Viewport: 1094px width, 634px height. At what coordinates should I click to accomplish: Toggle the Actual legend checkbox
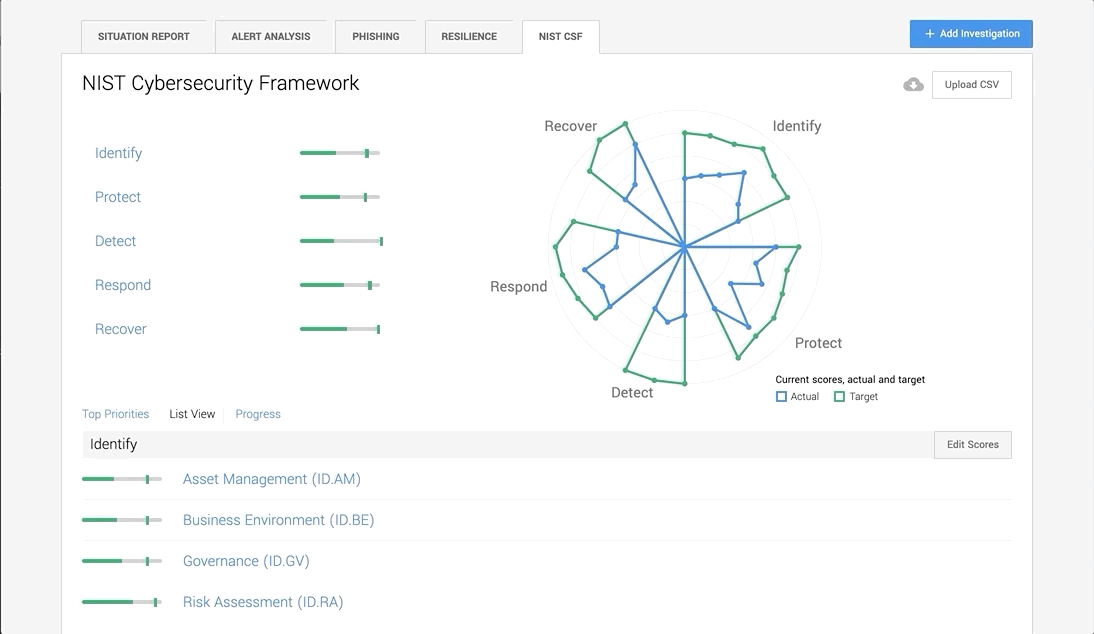coord(781,396)
